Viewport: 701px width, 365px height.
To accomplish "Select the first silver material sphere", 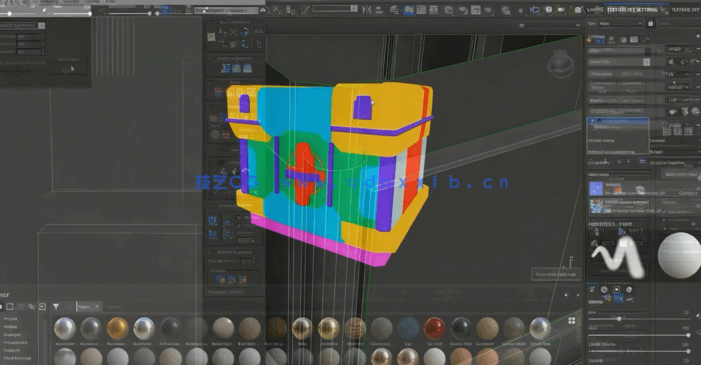I will coord(65,328).
